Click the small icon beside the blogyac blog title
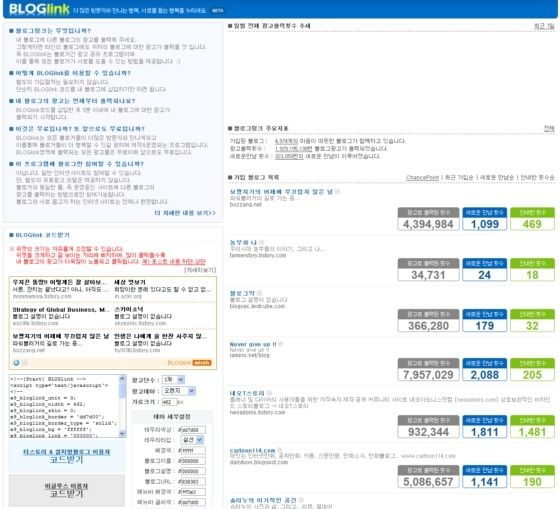Image resolution: width=560 pixels, height=509 pixels. point(259,293)
